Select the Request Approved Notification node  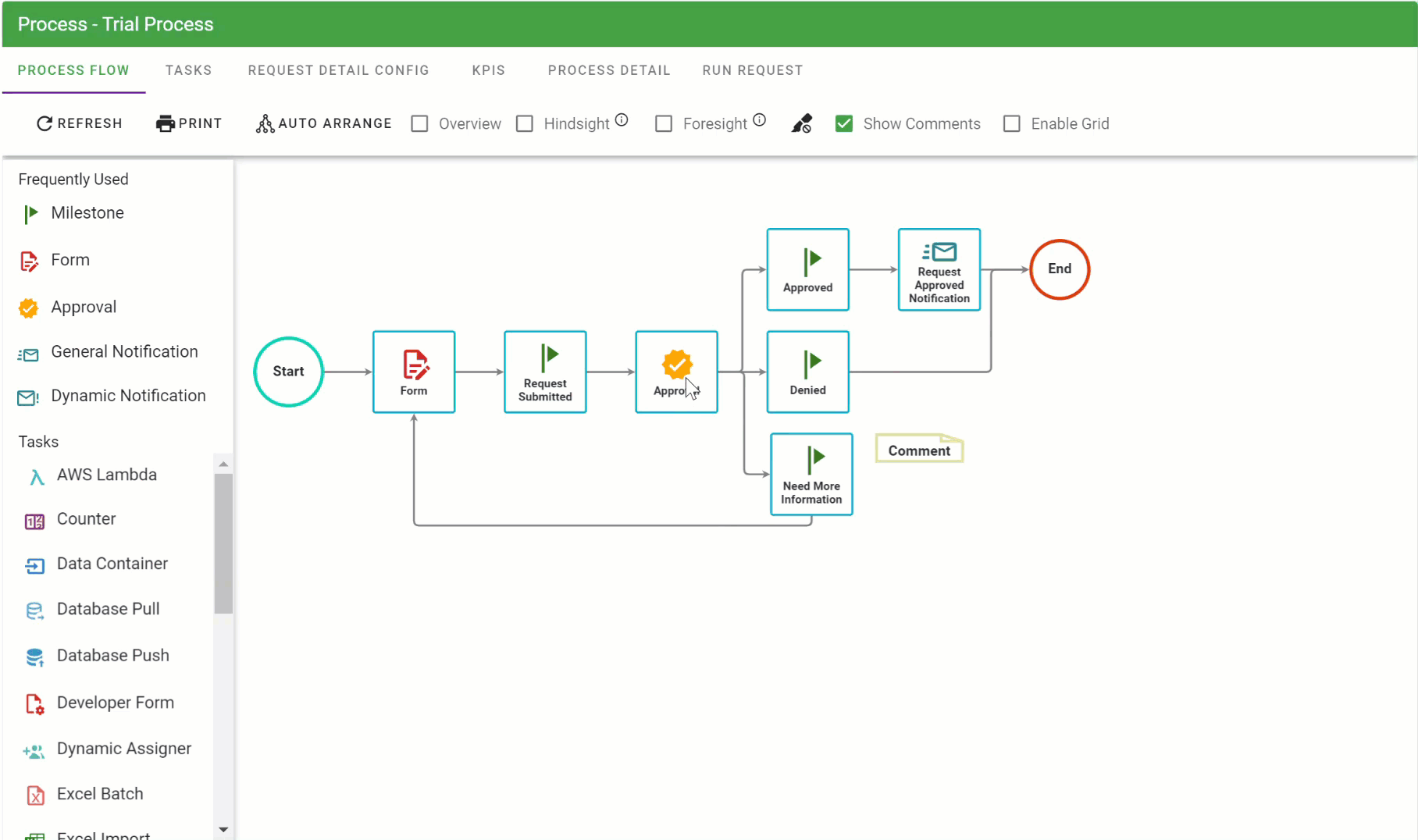point(939,270)
